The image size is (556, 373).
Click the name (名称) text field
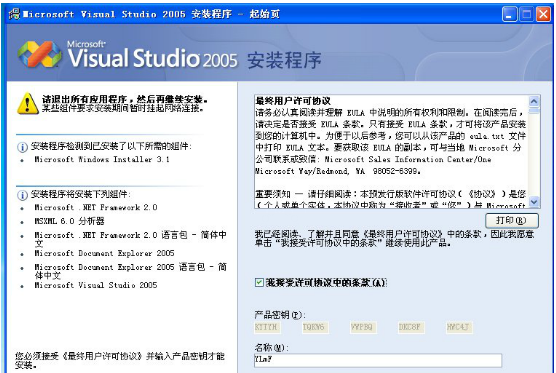pyautogui.click(x=378, y=360)
